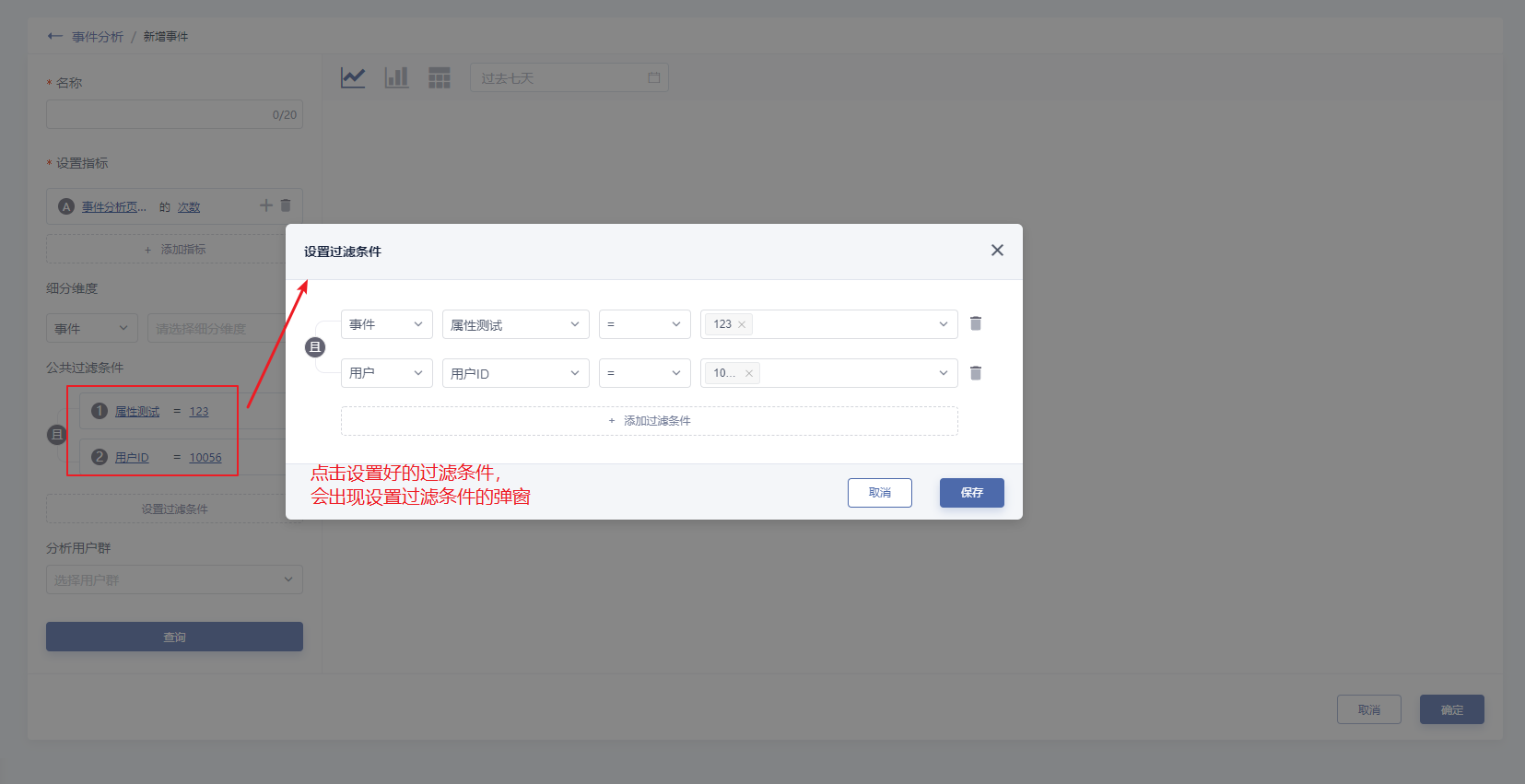The width and height of the screenshot is (1525, 784).
Task: Click 添加过滤条件 to add a filter
Action: coord(650,421)
